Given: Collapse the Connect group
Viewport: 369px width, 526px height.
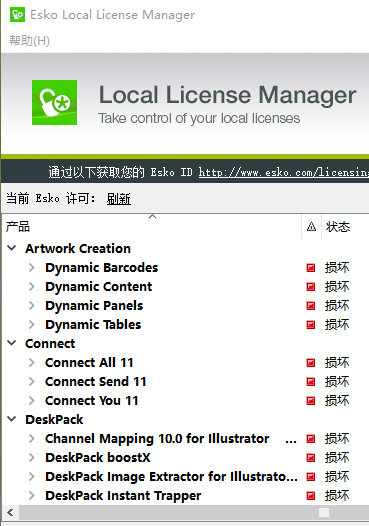Looking at the screenshot, I should (12, 343).
